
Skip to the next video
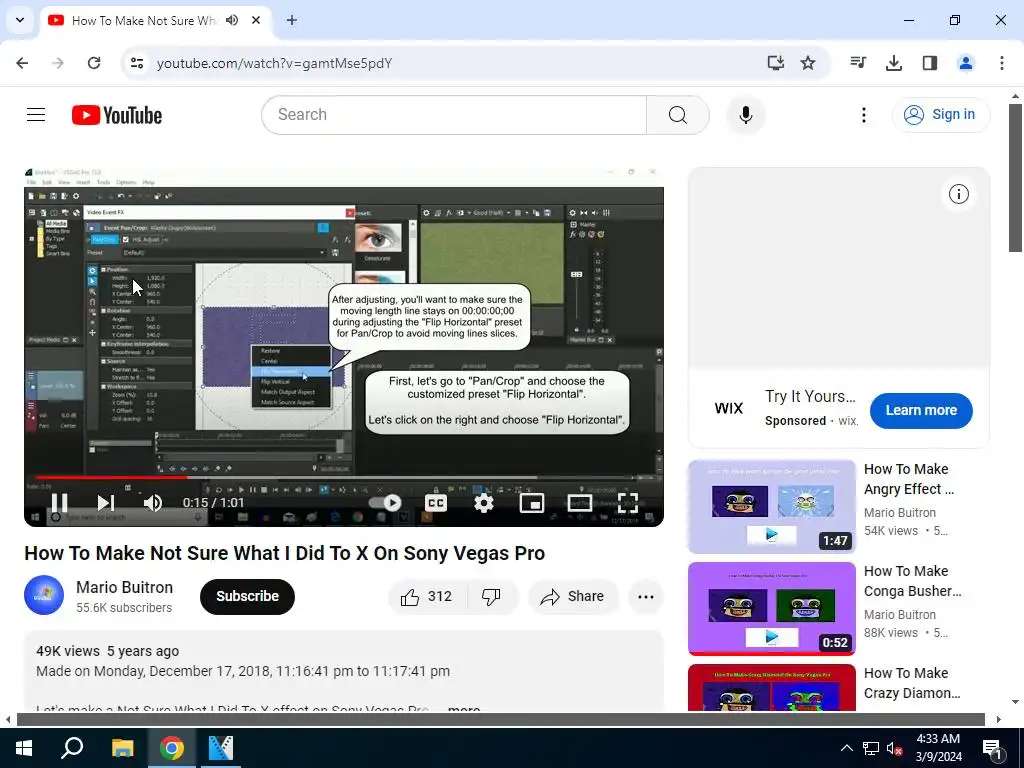pyautogui.click(x=106, y=502)
